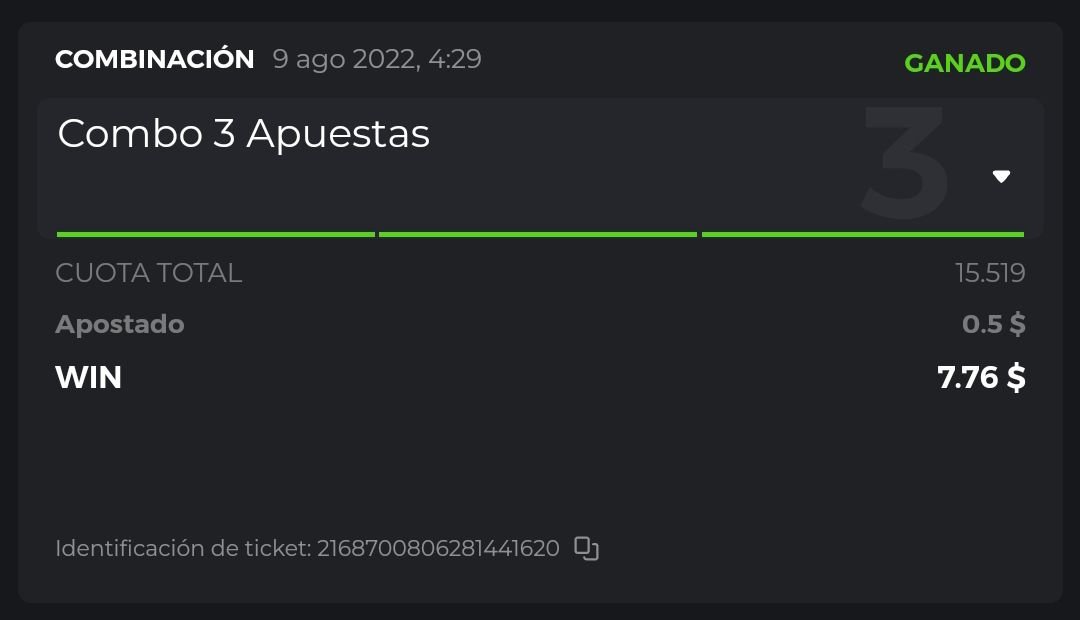Open the Combo 3 Apuestas title
The height and width of the screenshot is (620, 1080).
point(243,134)
